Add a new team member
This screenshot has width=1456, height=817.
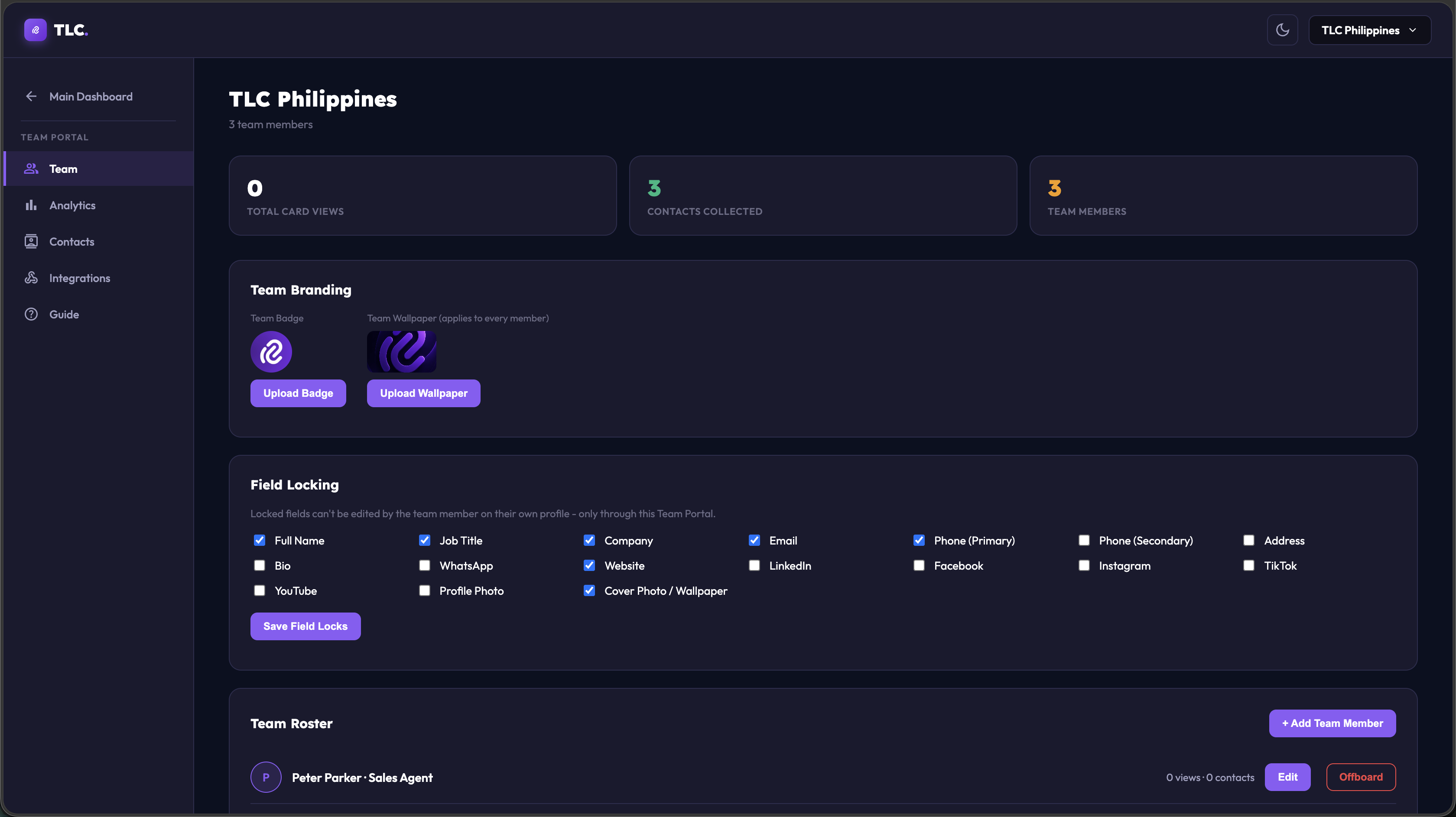[x=1332, y=723]
